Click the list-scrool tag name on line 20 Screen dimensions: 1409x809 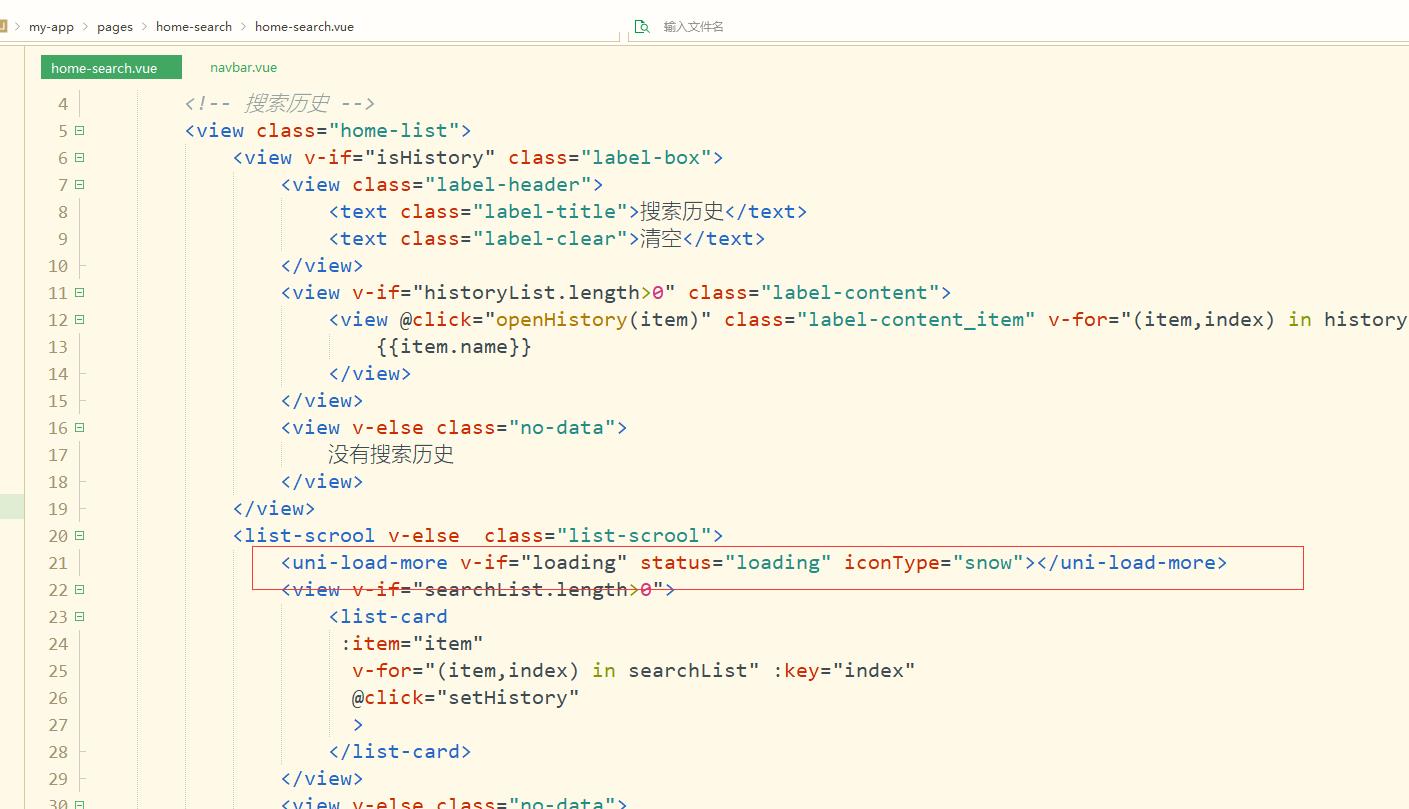310,535
